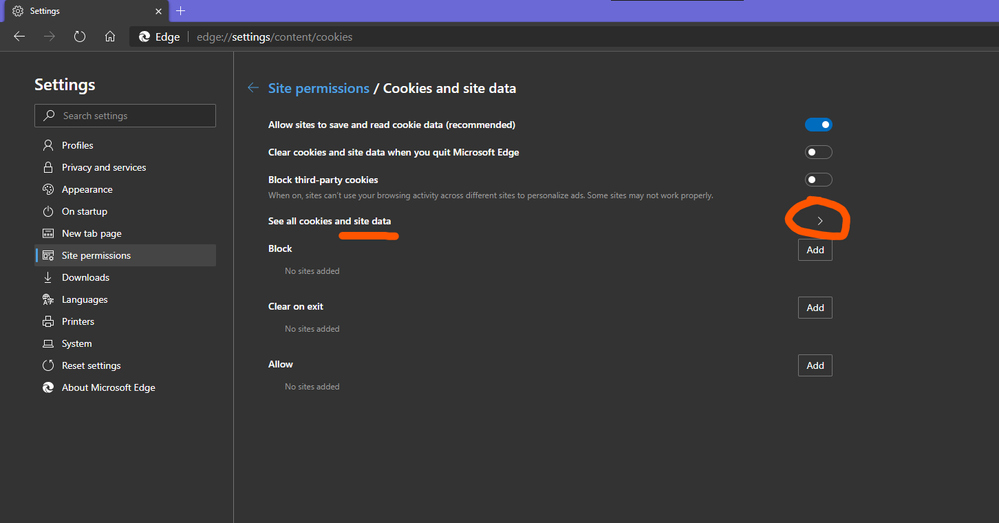Open Printers settings
This screenshot has width=999, height=523.
[125, 322]
